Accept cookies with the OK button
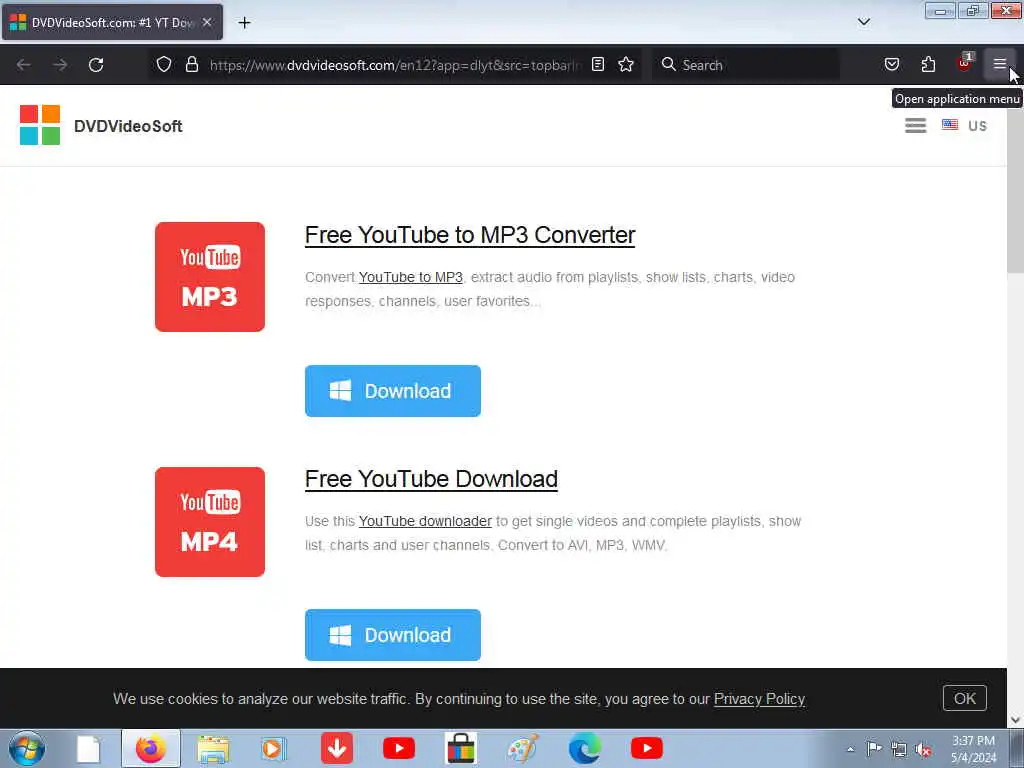1024x768 pixels. 964,698
